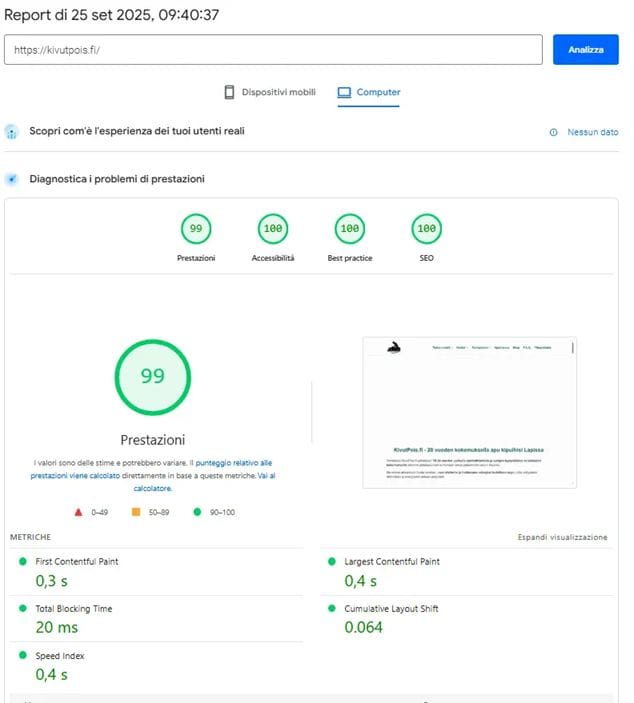This screenshot has width=634, height=703.
Task: Jump to Best practice score gauge 100
Action: (x=350, y=229)
